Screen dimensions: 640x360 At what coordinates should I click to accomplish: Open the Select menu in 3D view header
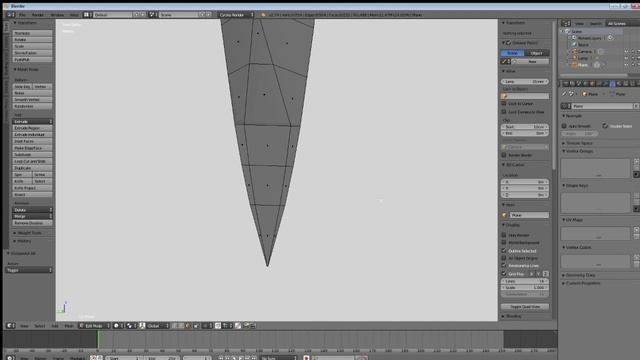(x=40, y=326)
